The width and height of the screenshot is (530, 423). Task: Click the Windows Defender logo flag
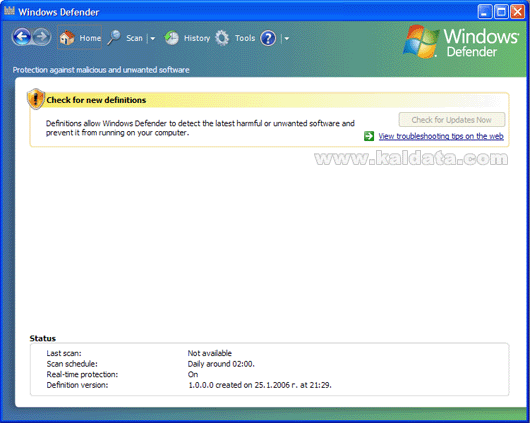pyautogui.click(x=421, y=41)
